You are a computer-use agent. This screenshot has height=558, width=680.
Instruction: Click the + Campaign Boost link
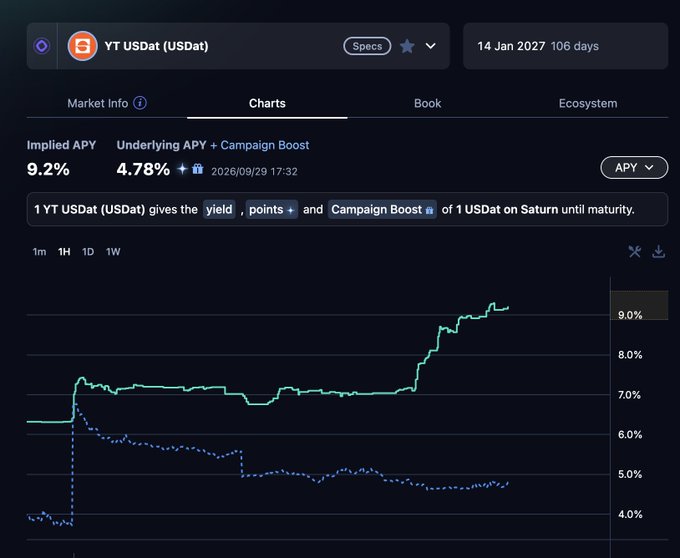coord(260,145)
